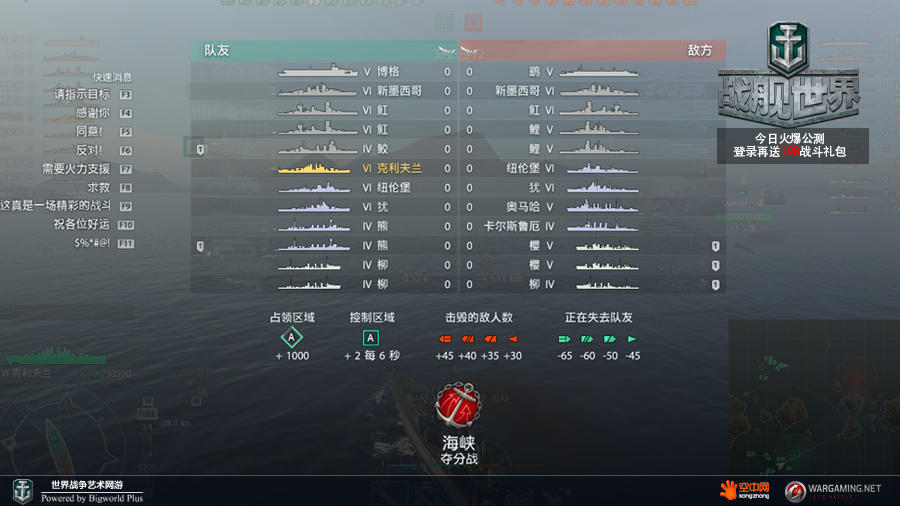Select the highlighted 克利夫兰 player row

[324, 168]
